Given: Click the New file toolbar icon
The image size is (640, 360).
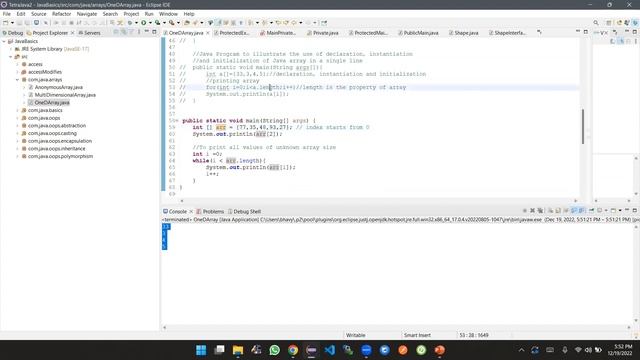Looking at the screenshot, I should click(x=6, y=23).
